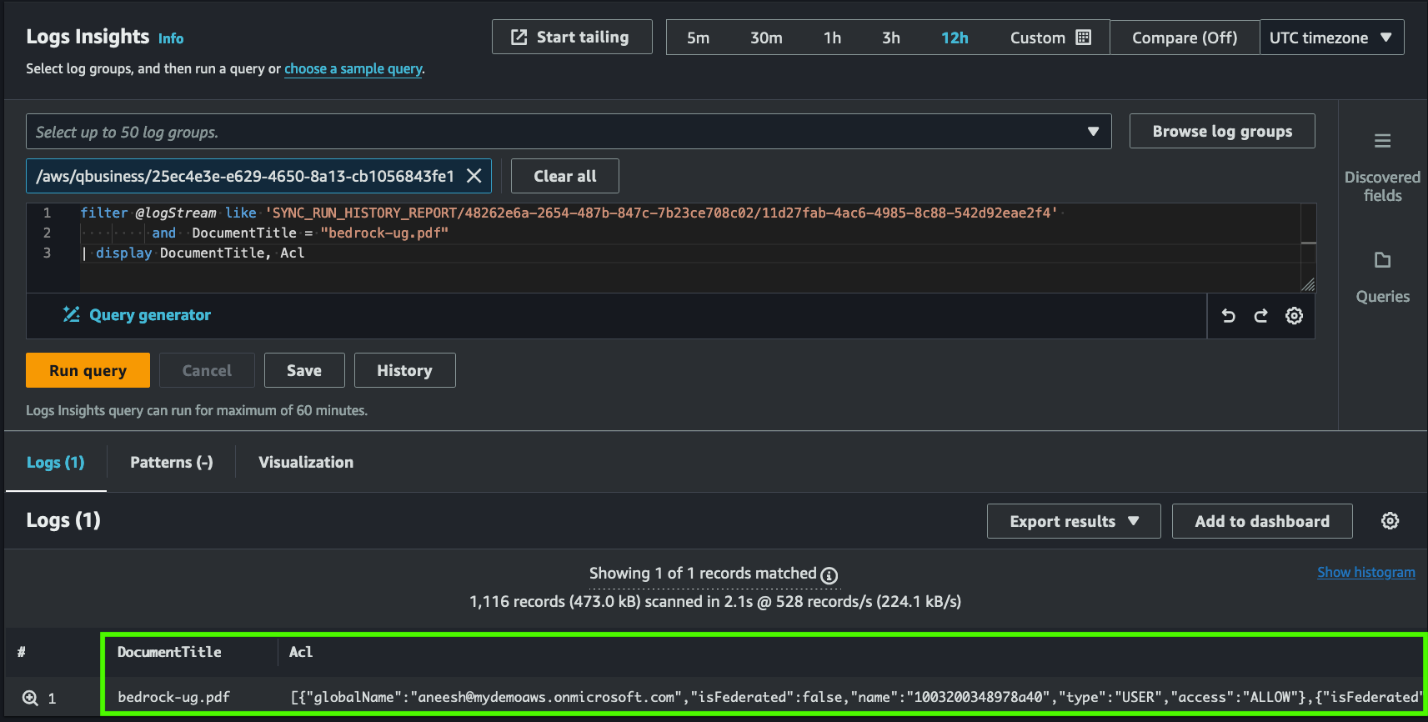Click the Add to dashboard button

coord(1262,521)
